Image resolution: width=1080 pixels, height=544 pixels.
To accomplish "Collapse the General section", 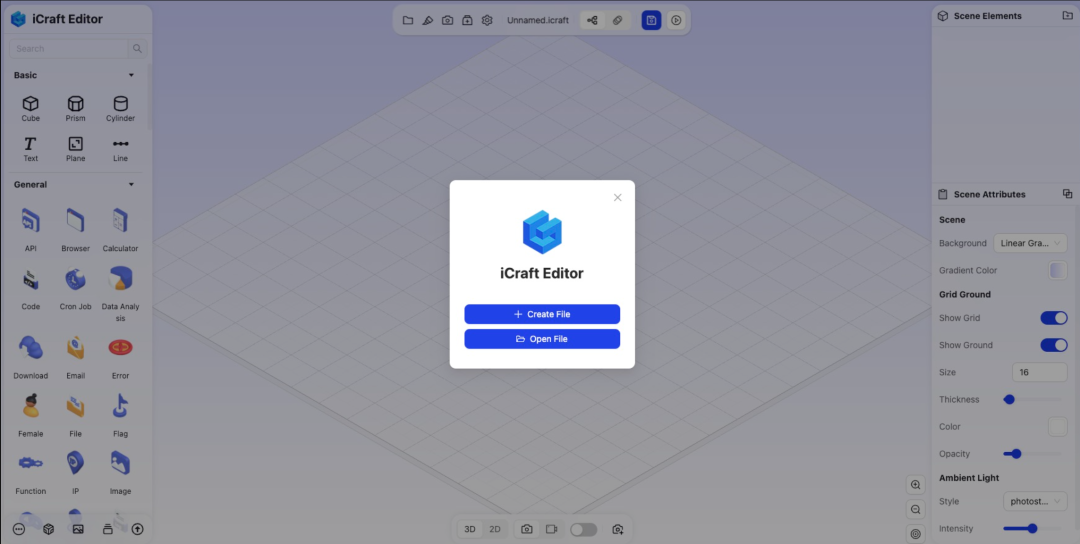I will pyautogui.click(x=132, y=185).
